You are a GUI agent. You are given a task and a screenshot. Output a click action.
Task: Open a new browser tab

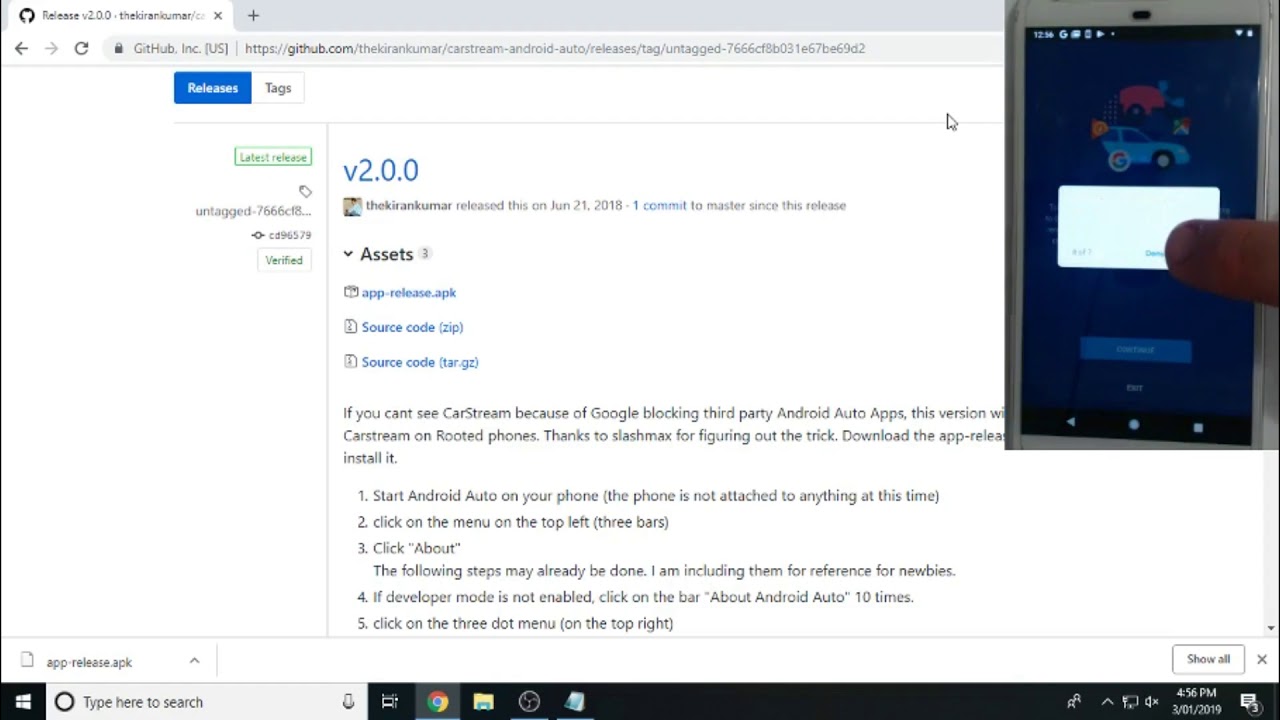pyautogui.click(x=253, y=15)
